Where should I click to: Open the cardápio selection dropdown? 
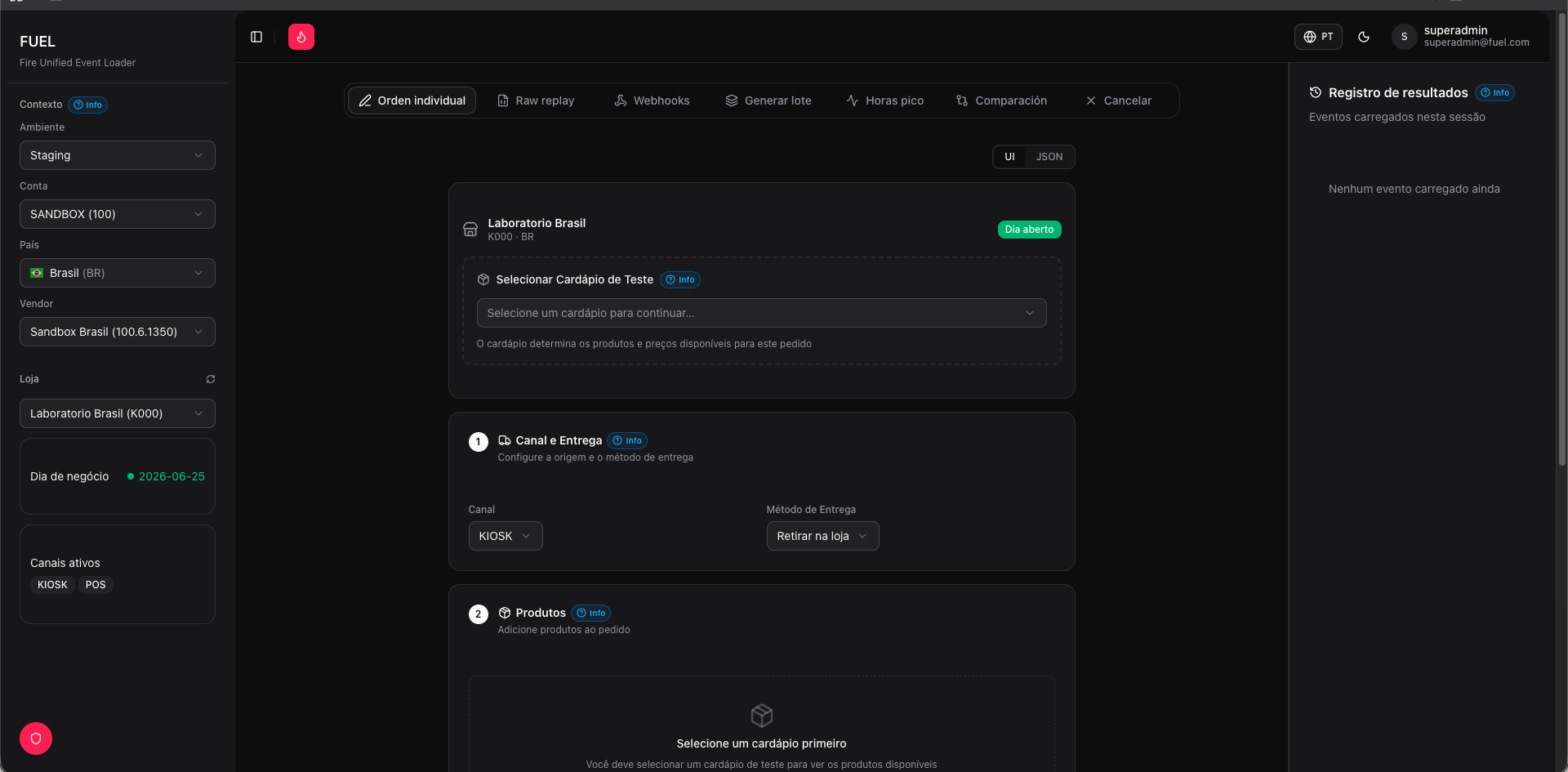tap(762, 313)
